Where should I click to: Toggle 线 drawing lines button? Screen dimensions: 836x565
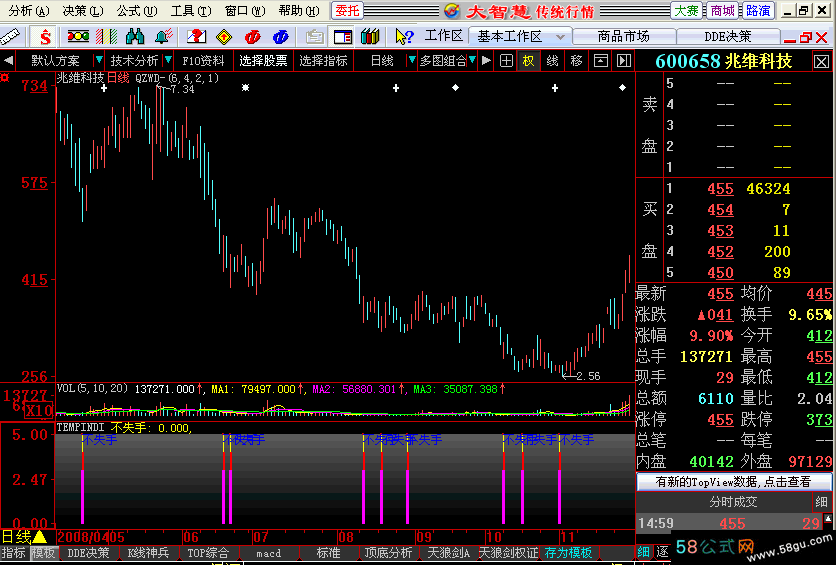point(552,61)
